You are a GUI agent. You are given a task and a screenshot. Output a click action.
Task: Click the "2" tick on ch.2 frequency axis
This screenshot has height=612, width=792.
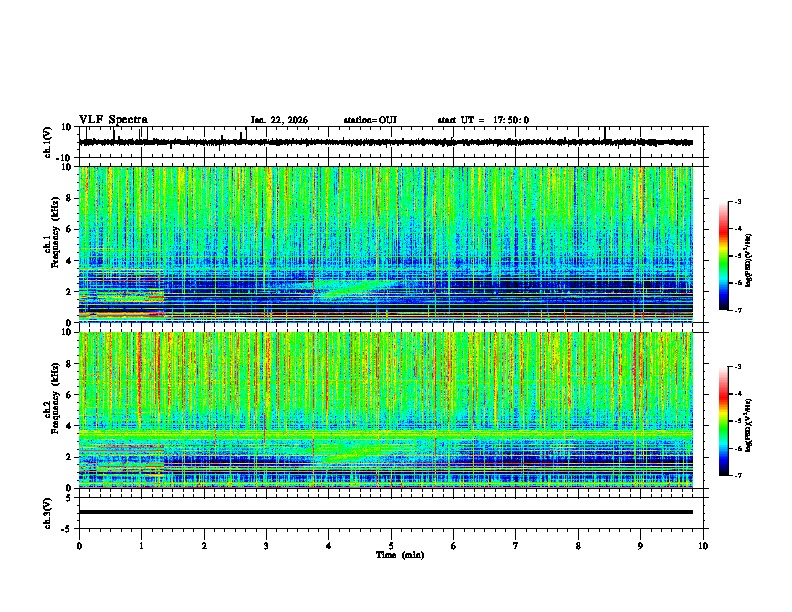click(x=69, y=457)
